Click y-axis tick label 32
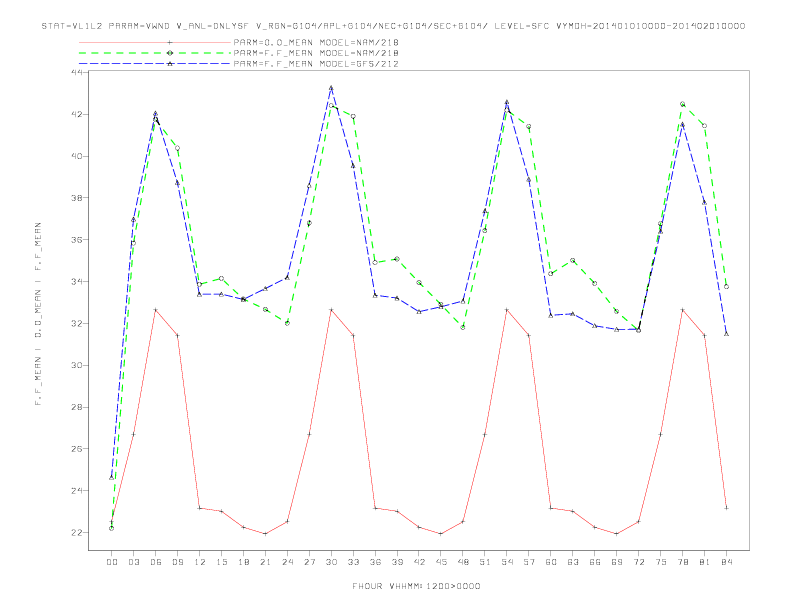 77,323
